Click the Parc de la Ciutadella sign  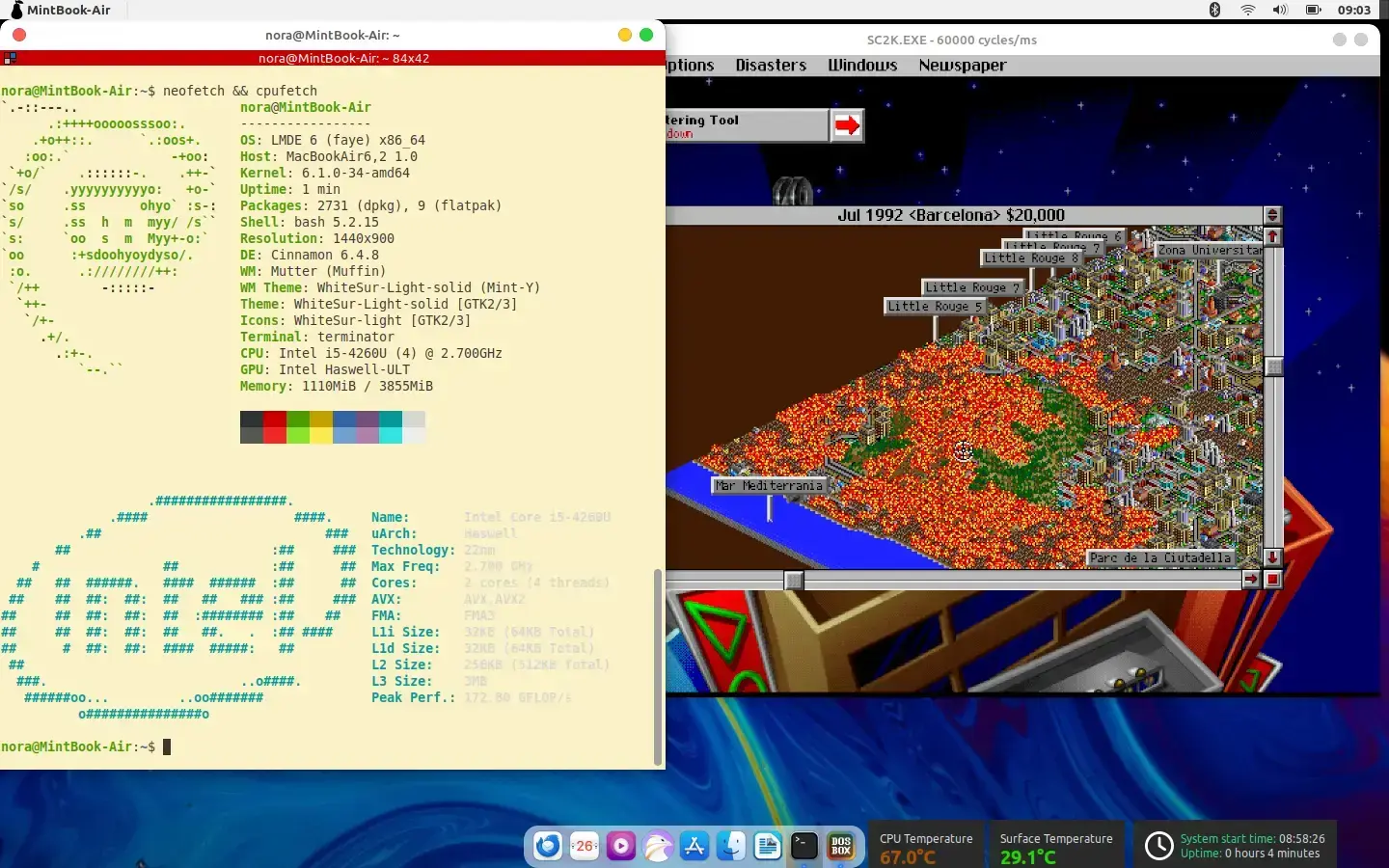coord(1160,557)
